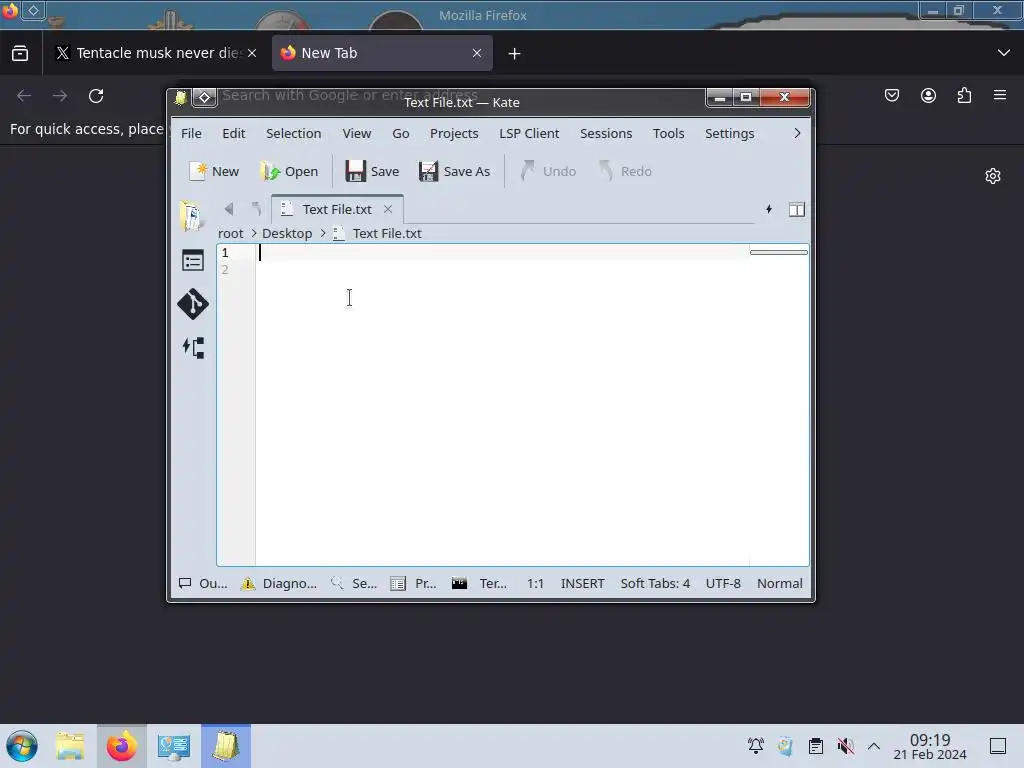The width and height of the screenshot is (1024, 768).
Task: Save the document with the Save button
Action: [x=372, y=171]
